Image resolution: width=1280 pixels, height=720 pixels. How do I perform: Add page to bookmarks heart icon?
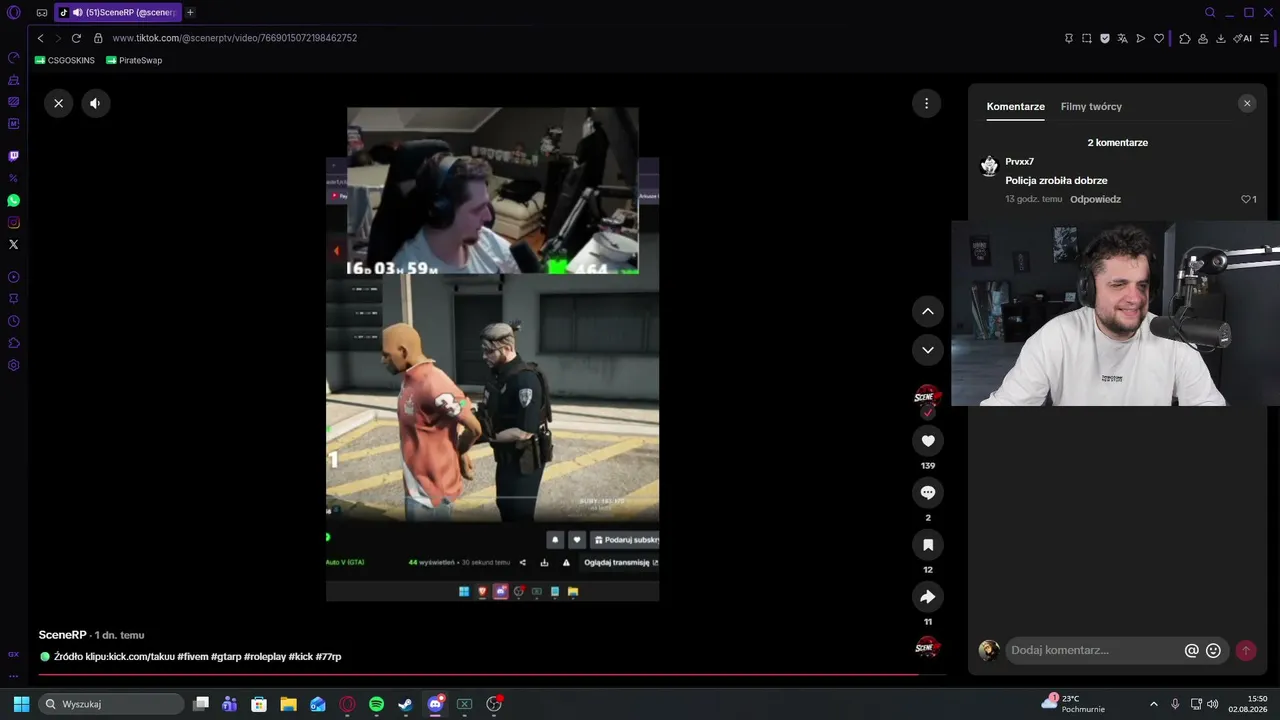[1159, 38]
